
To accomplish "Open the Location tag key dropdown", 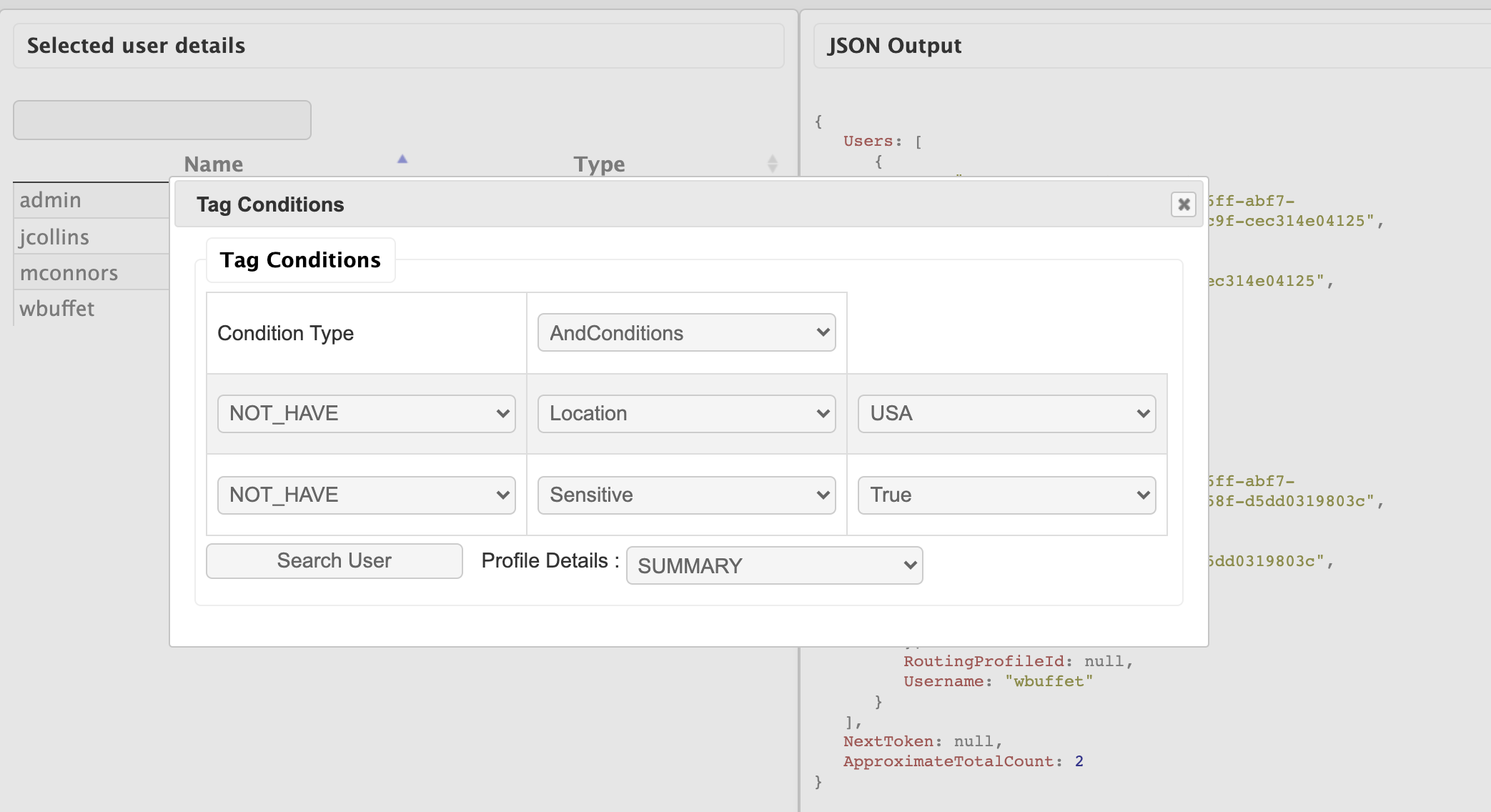I will 686,414.
